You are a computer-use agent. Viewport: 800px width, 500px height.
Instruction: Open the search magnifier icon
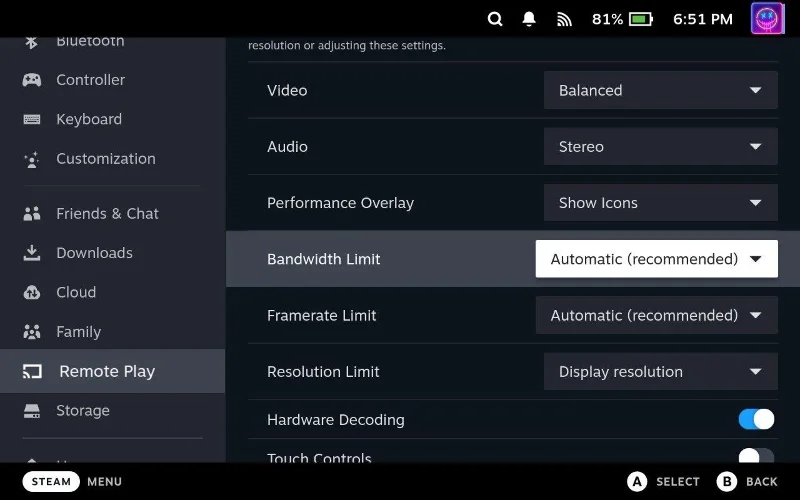click(495, 19)
